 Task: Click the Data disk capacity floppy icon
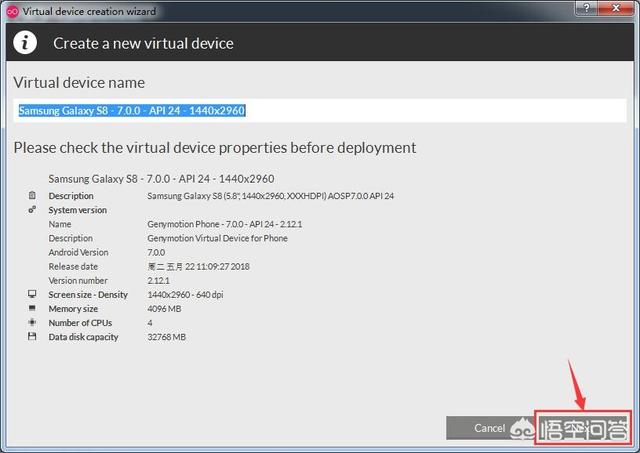click(x=32, y=336)
